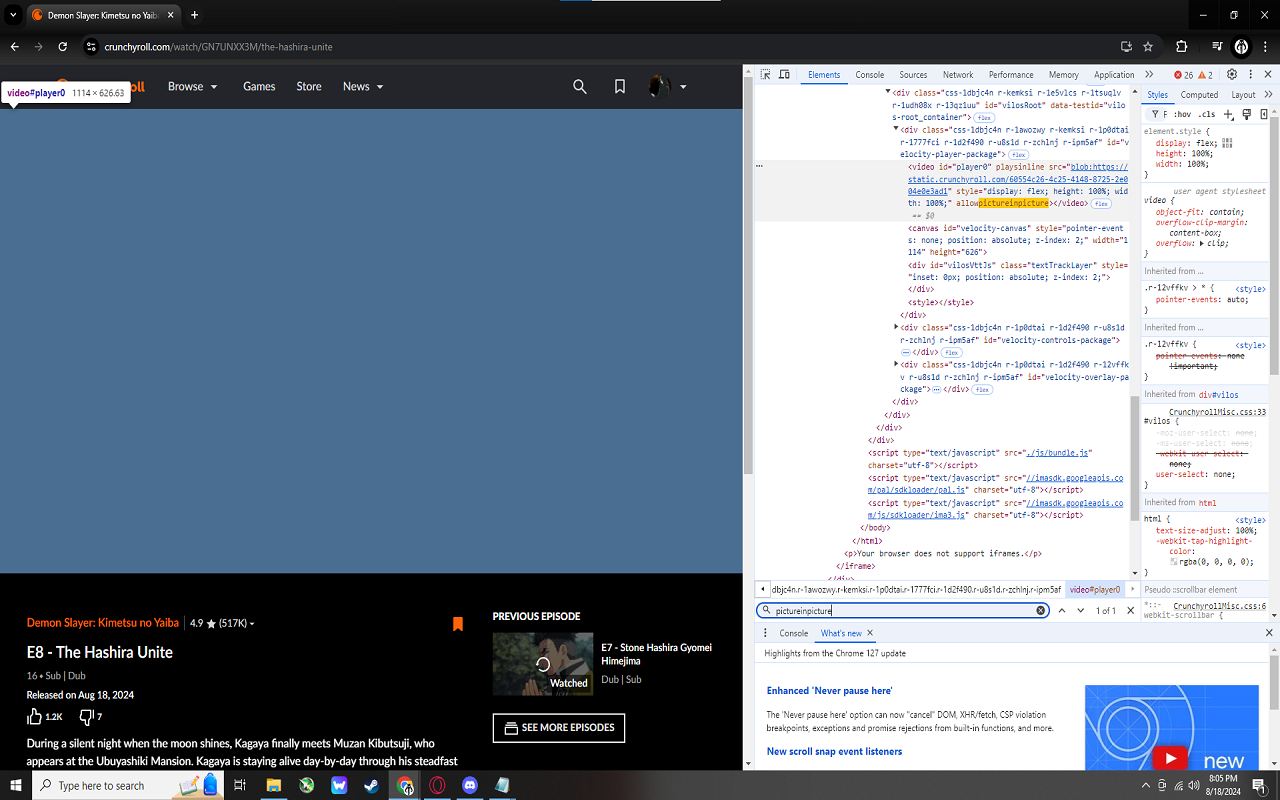1280x800 pixels.
Task: Toggle the device toolbar icon in DevTools
Action: (785, 75)
